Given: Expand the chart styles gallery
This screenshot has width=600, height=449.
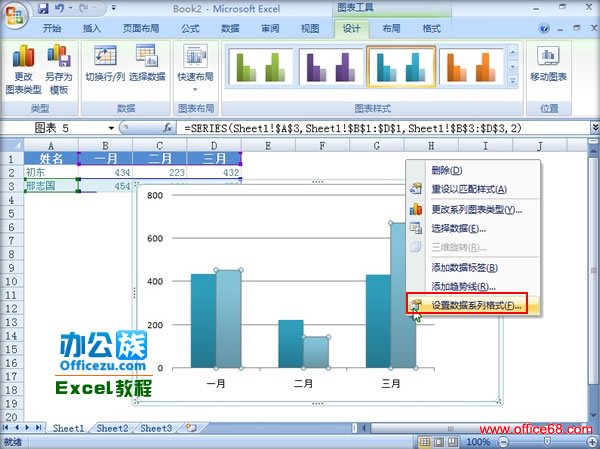Looking at the screenshot, I should click(512, 81).
